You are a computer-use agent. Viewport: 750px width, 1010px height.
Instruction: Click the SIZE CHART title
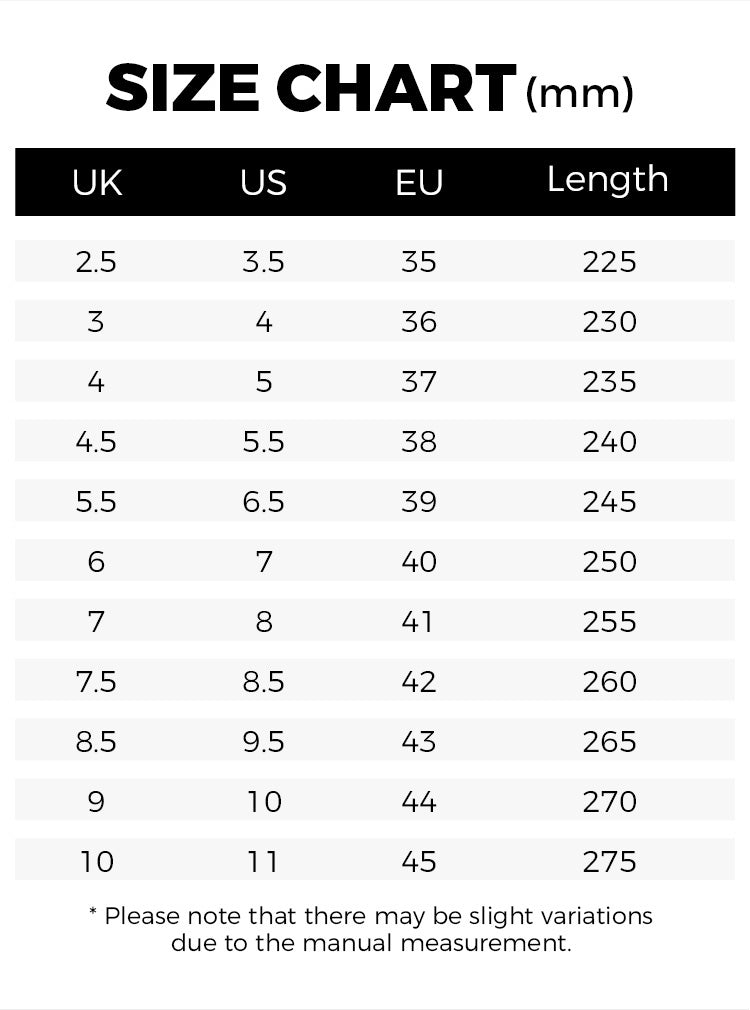pos(311,88)
